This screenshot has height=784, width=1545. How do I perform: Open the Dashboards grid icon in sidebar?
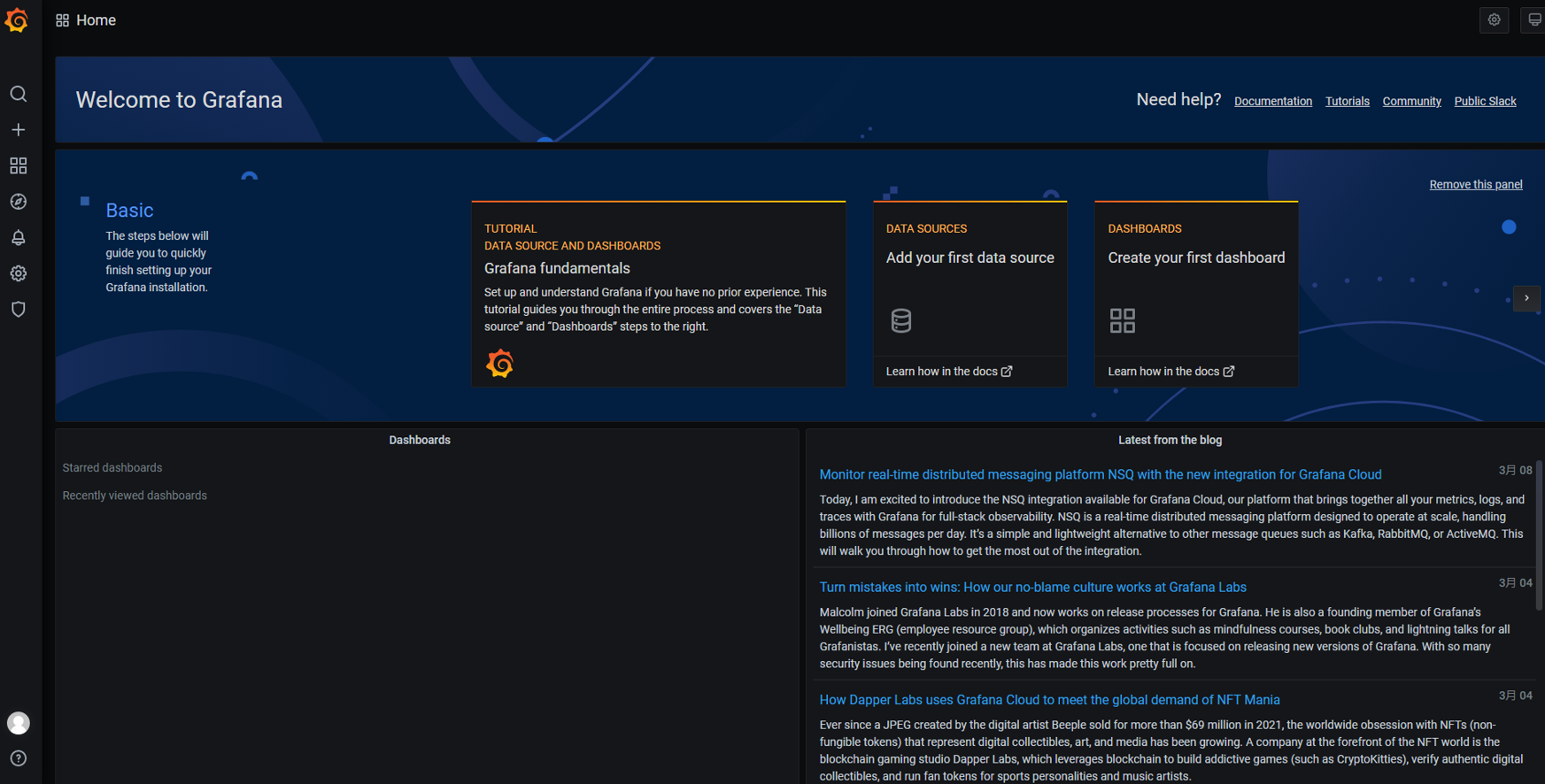(18, 166)
